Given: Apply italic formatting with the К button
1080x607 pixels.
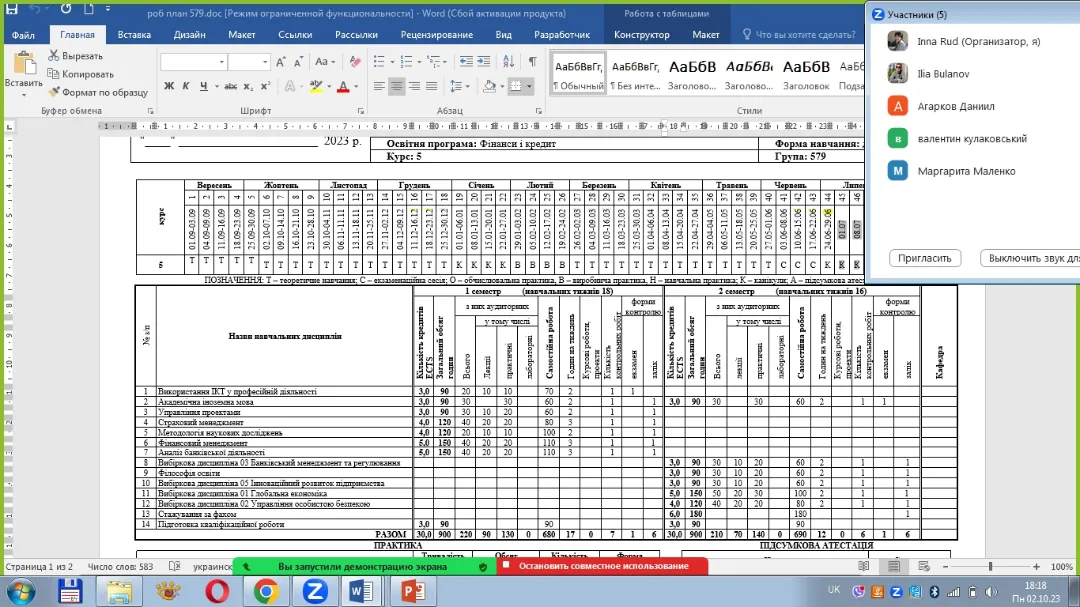Looking at the screenshot, I should click(x=186, y=87).
